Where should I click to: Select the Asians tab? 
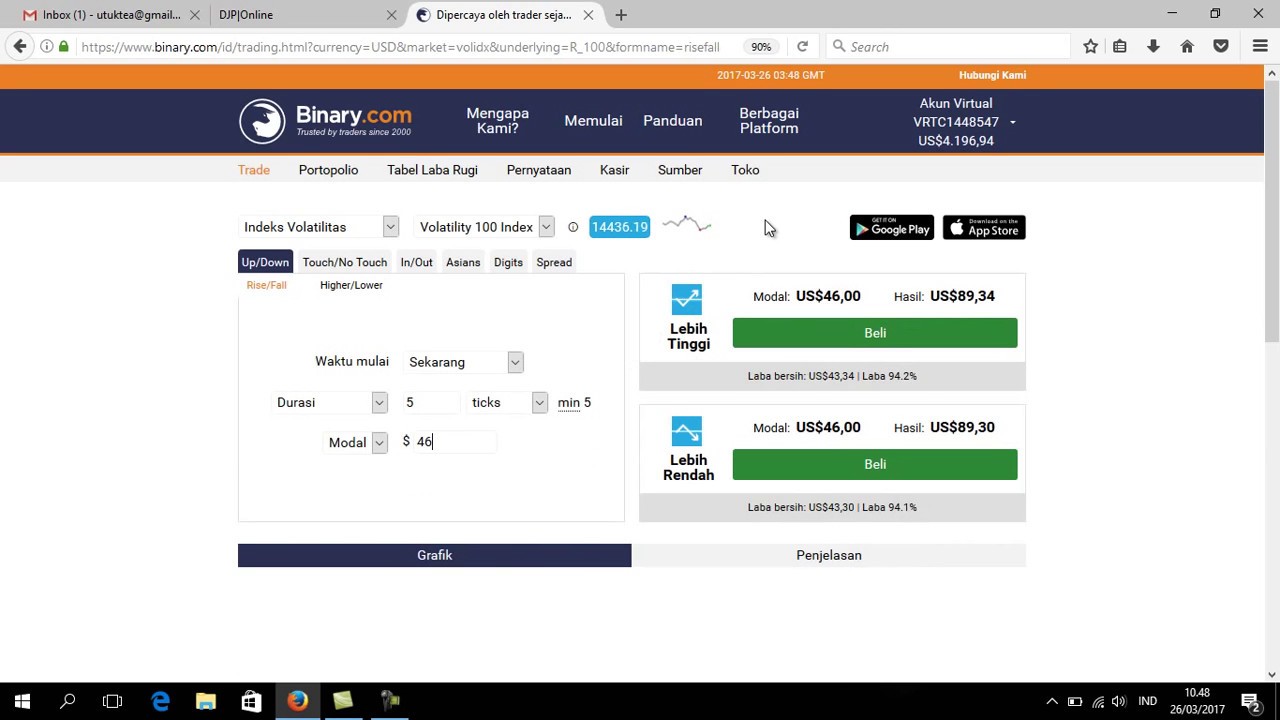pyautogui.click(x=463, y=262)
